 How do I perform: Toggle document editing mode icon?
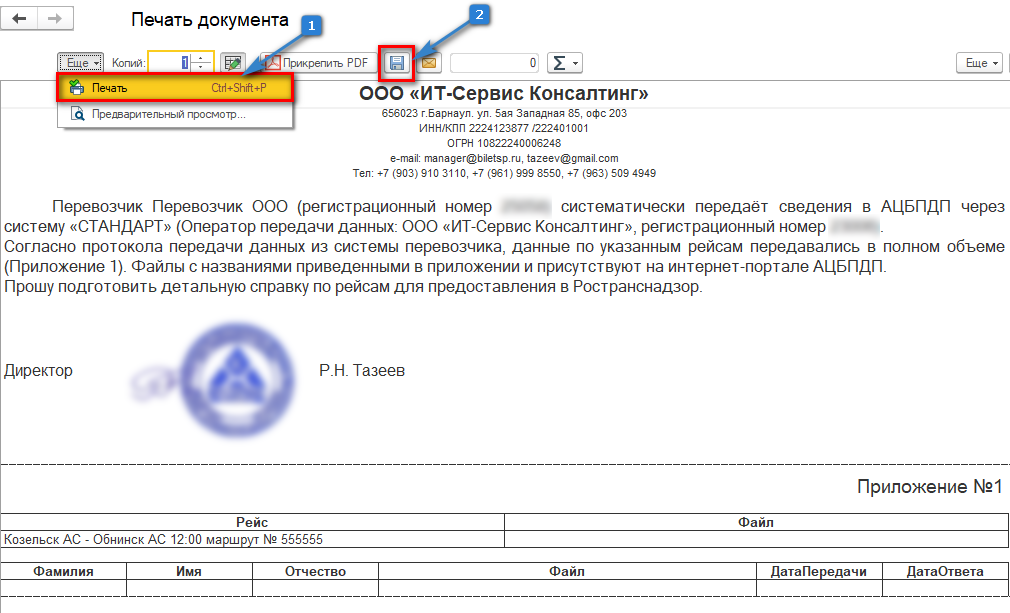pyautogui.click(x=233, y=63)
